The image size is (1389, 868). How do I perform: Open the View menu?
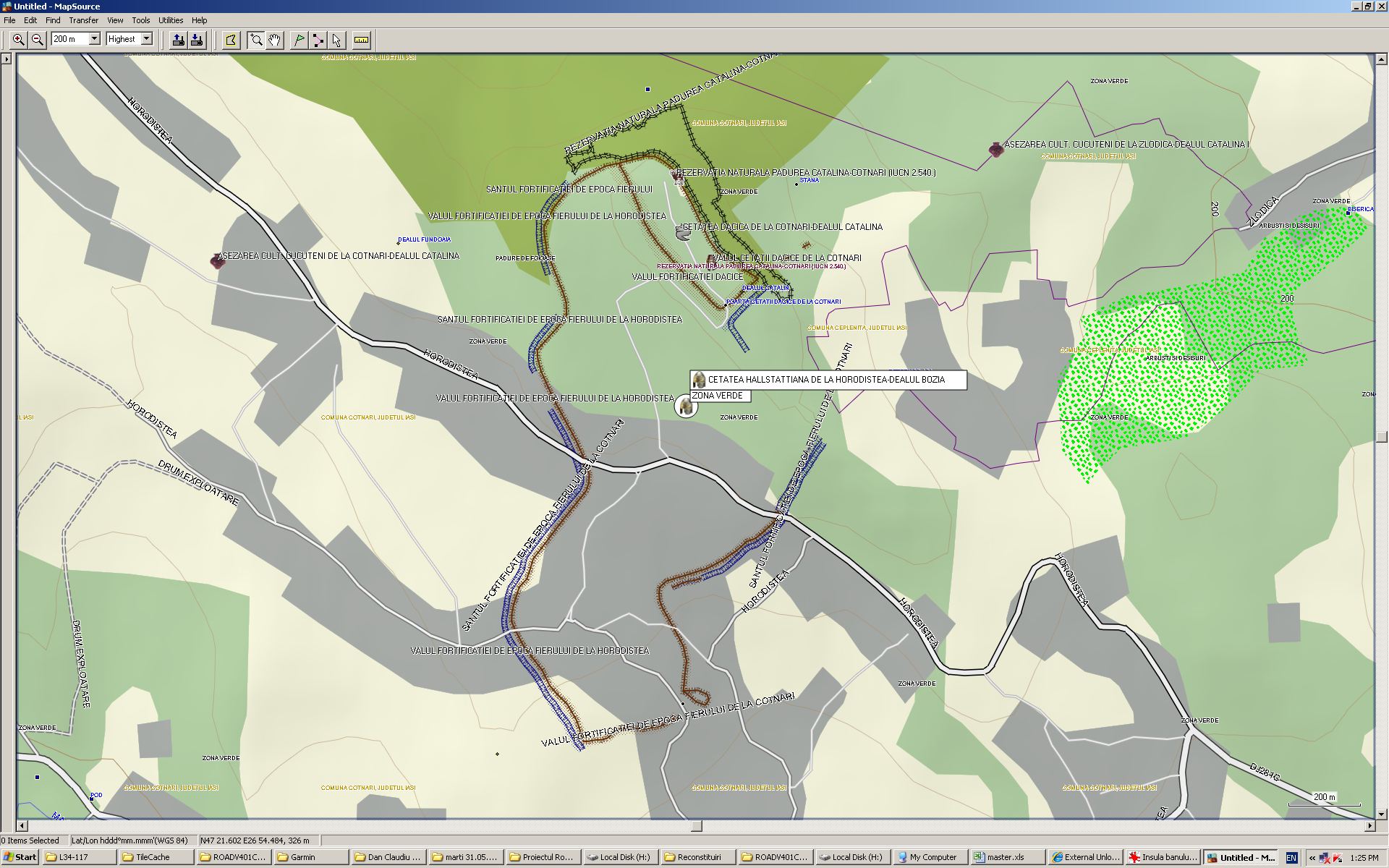tap(115, 20)
